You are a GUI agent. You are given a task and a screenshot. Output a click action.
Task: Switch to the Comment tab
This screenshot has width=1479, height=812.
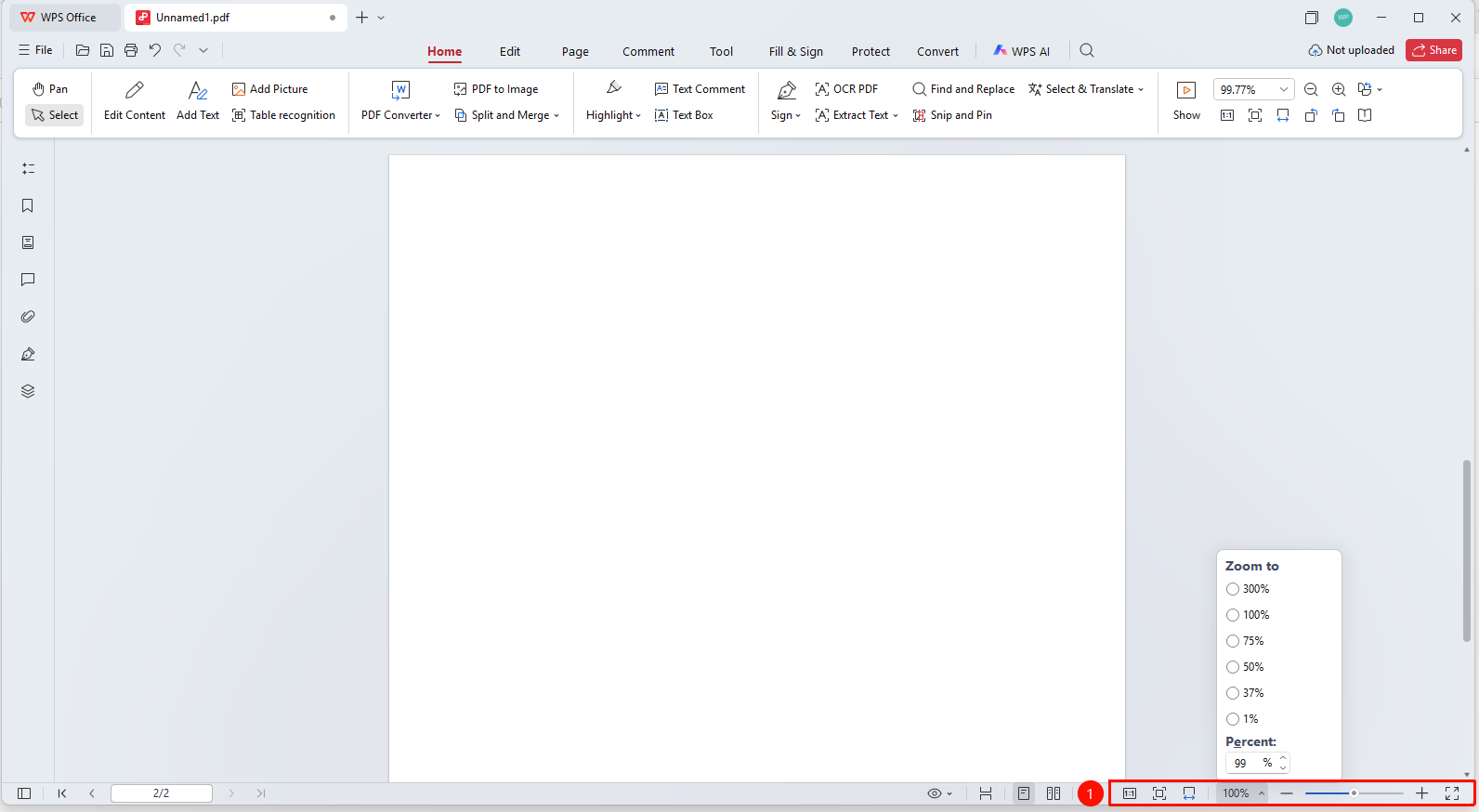coord(648,52)
